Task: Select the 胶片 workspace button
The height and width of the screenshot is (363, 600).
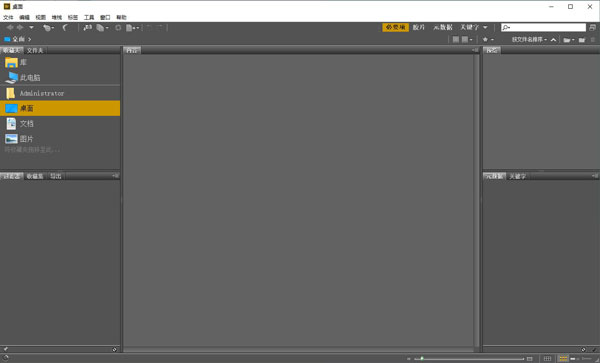Action: tap(419, 28)
